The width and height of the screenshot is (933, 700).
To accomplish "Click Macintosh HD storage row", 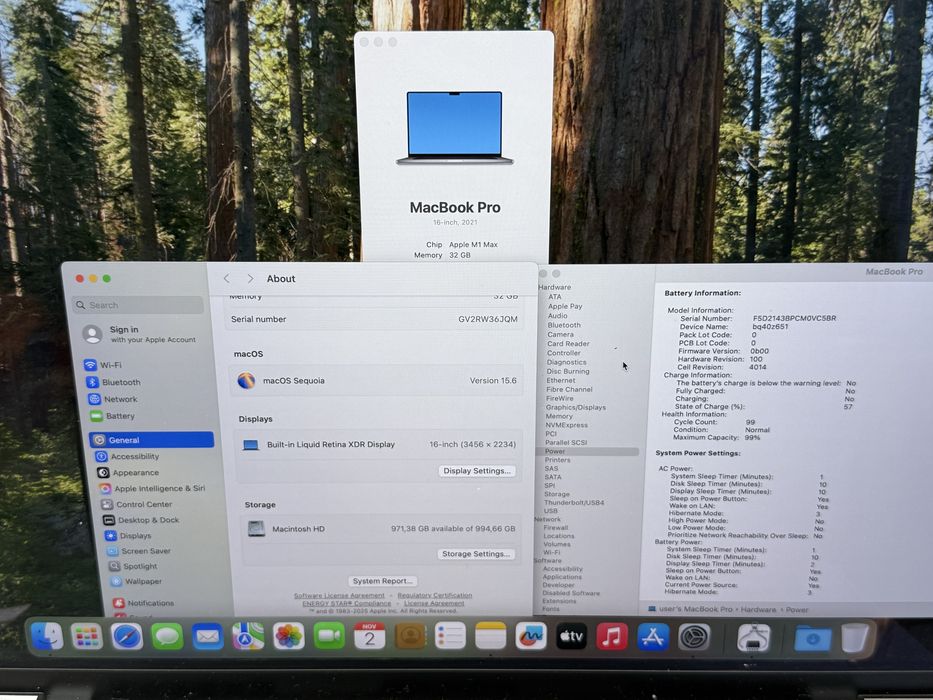I will coord(381,529).
